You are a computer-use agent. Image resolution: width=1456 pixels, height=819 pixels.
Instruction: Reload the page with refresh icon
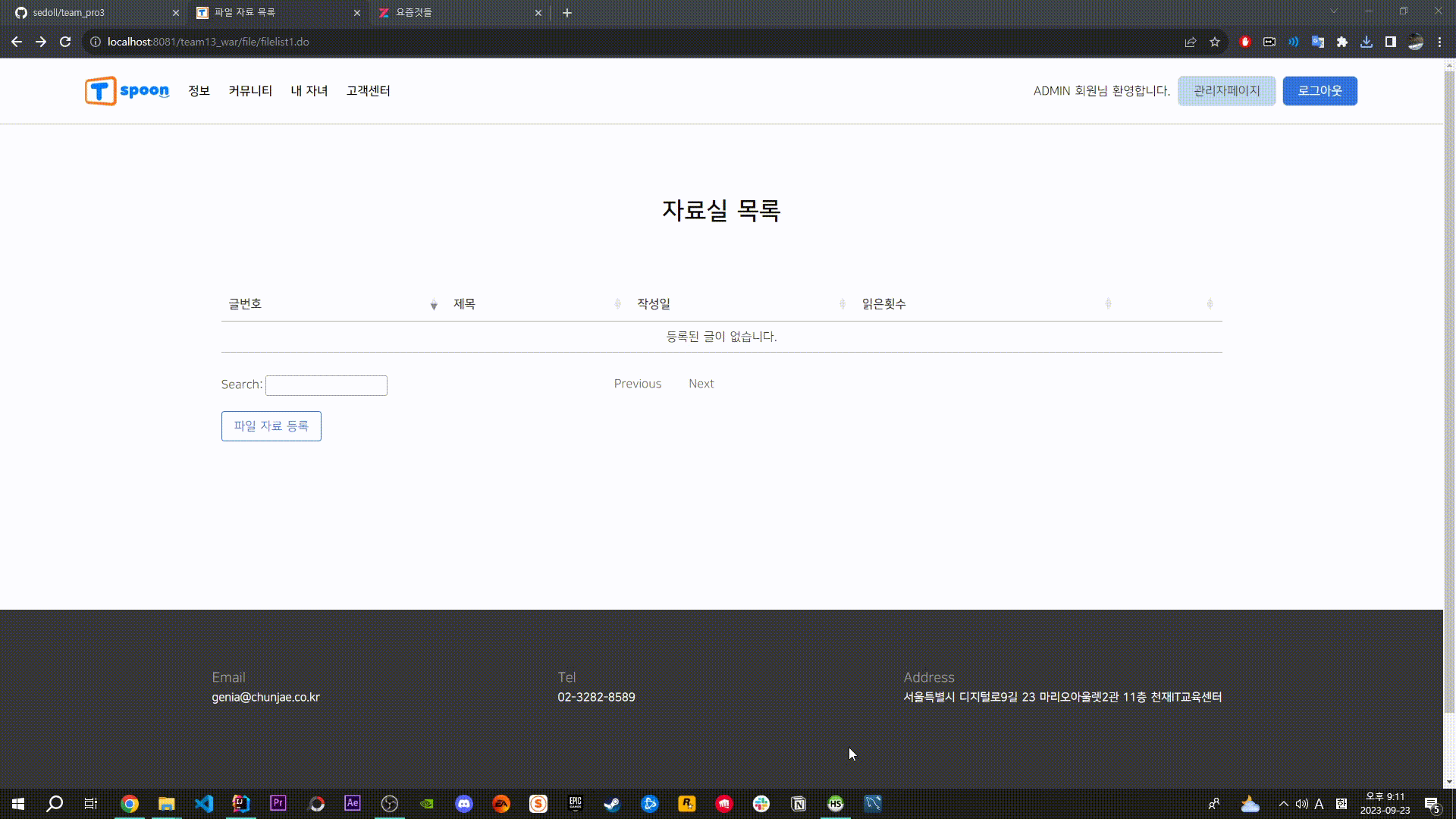[x=65, y=42]
